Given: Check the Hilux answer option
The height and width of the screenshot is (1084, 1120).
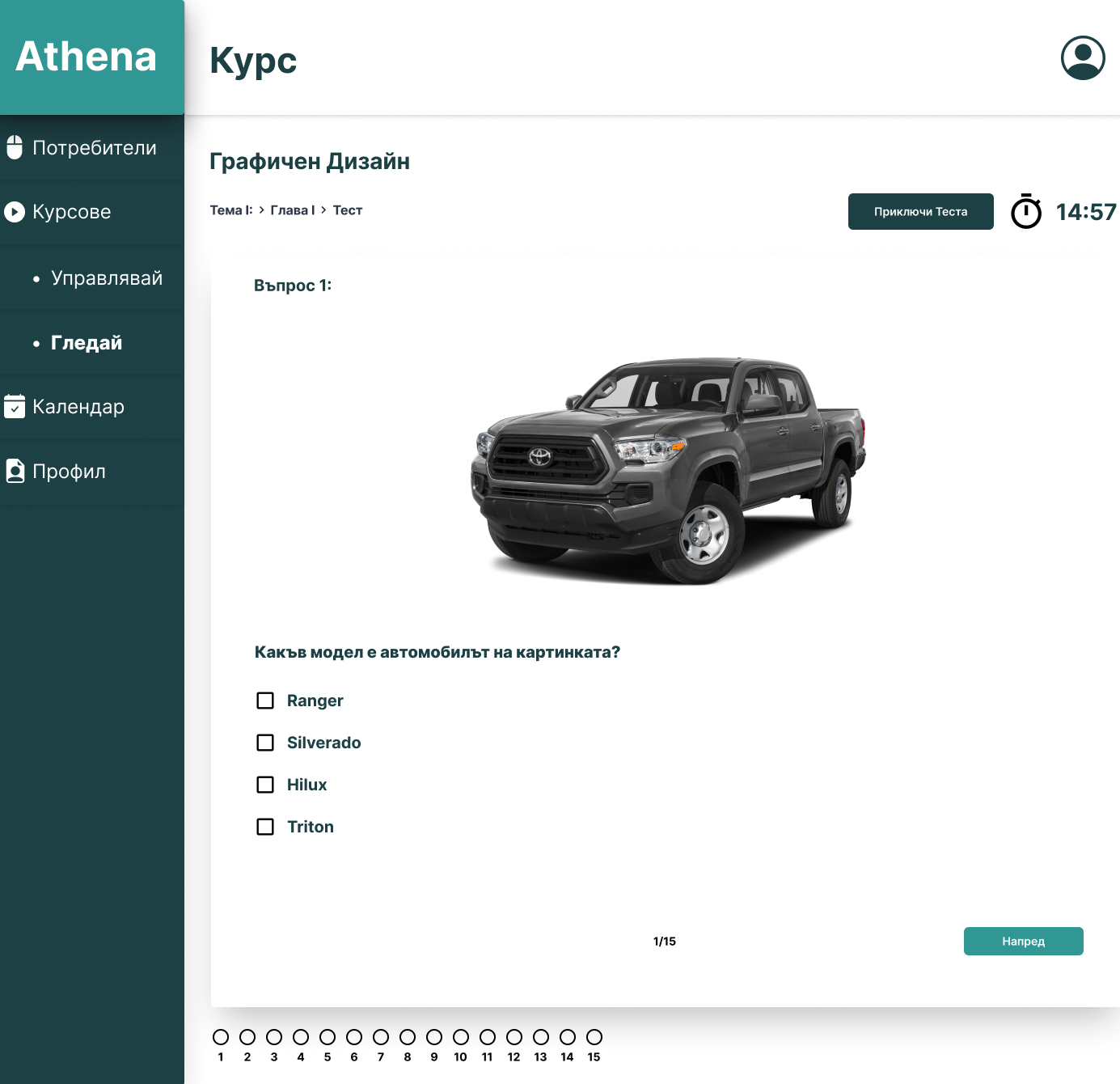Looking at the screenshot, I should 265,785.
